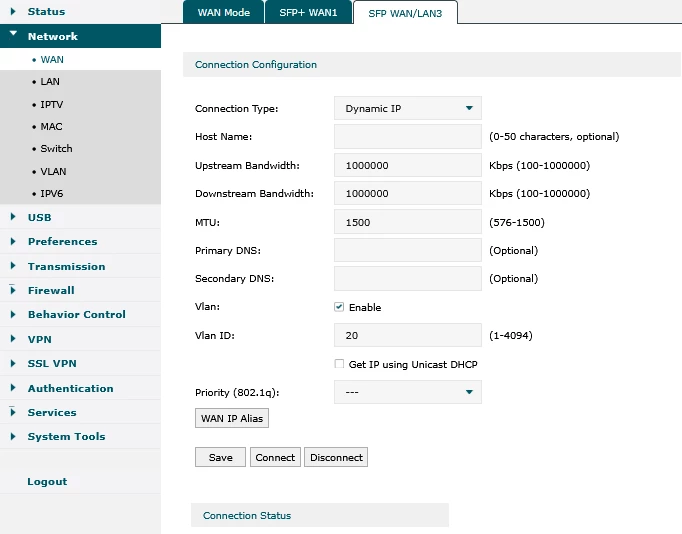
Task: Expand the USB section arrow
Action: [x=13, y=217]
